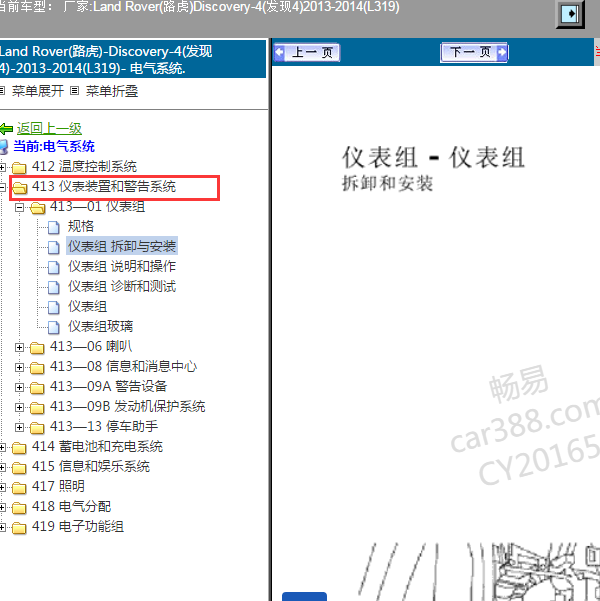Select 413—08 信息和消息中心 tree item
The height and width of the screenshot is (601, 600).
point(123,366)
